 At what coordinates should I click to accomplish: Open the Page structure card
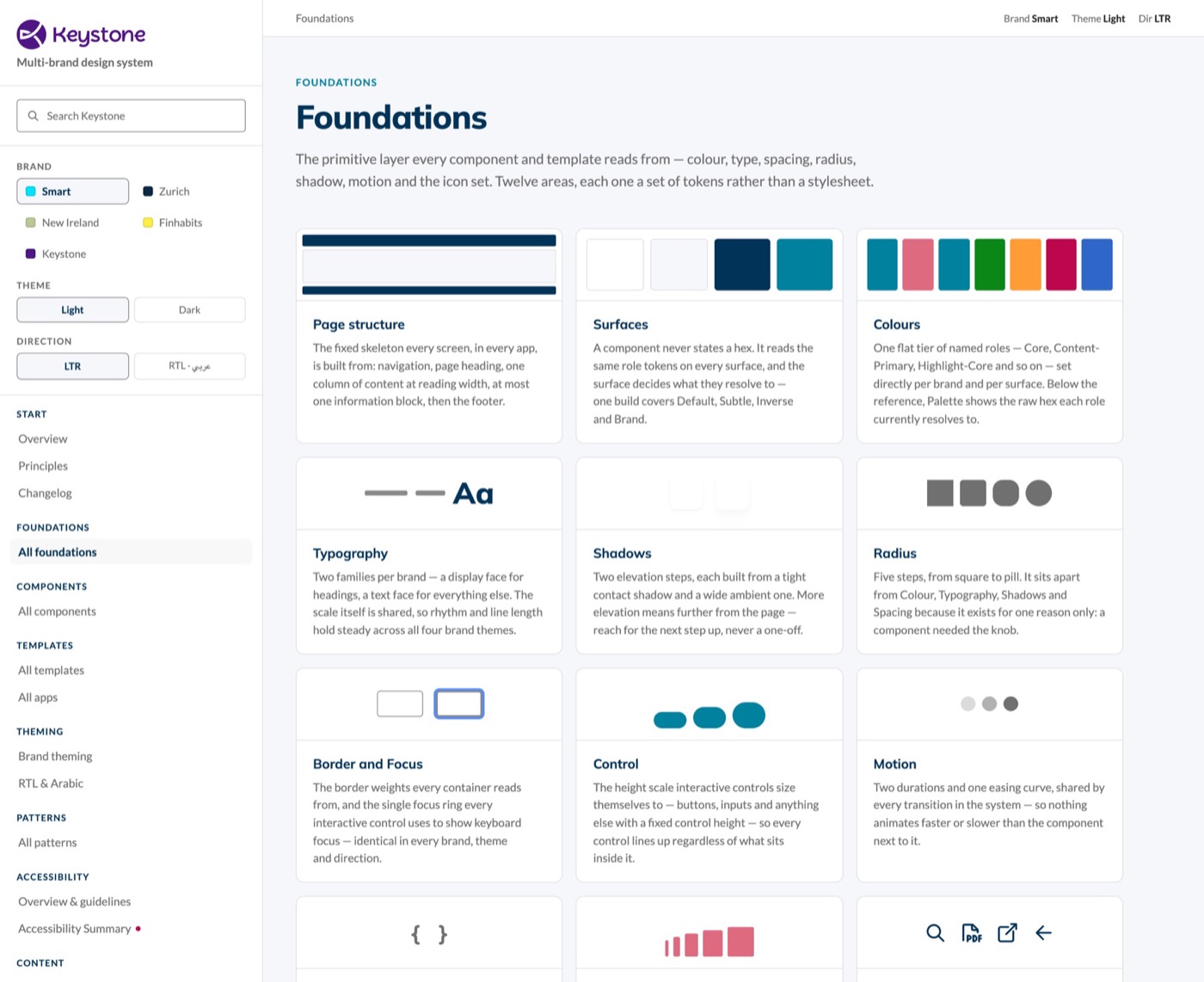(x=429, y=336)
